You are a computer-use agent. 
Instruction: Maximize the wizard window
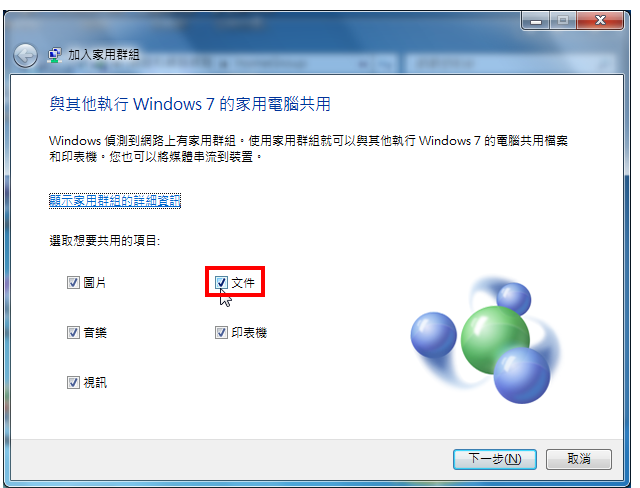tap(563, 20)
